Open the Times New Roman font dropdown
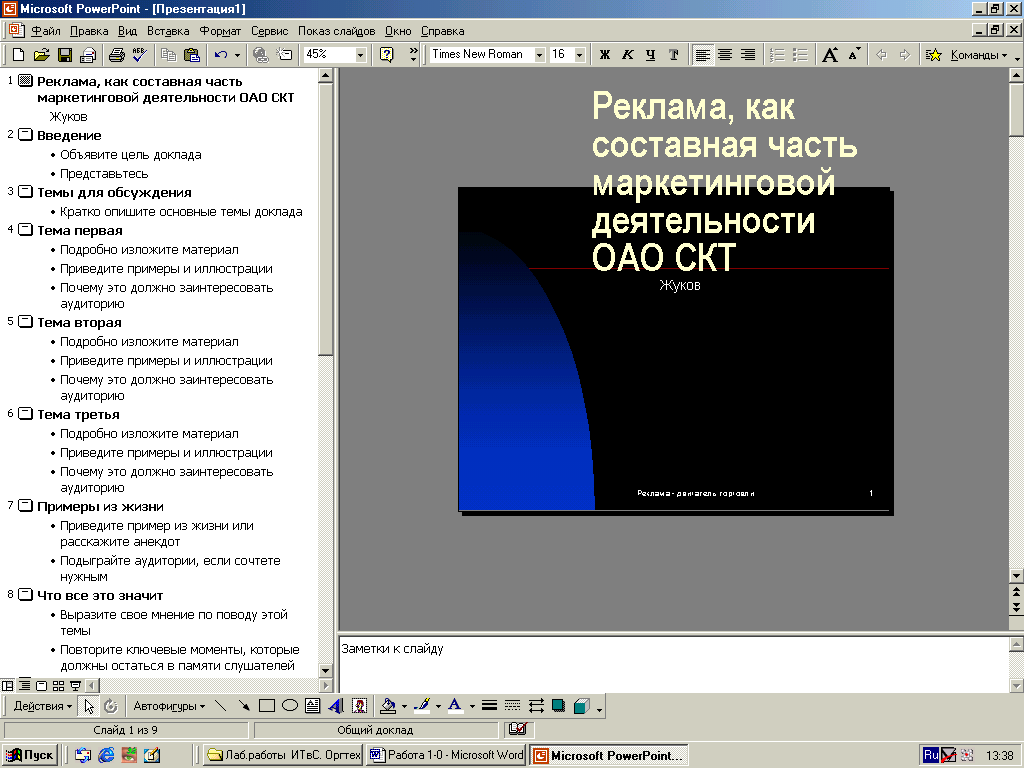The image size is (1024, 768). (x=539, y=55)
